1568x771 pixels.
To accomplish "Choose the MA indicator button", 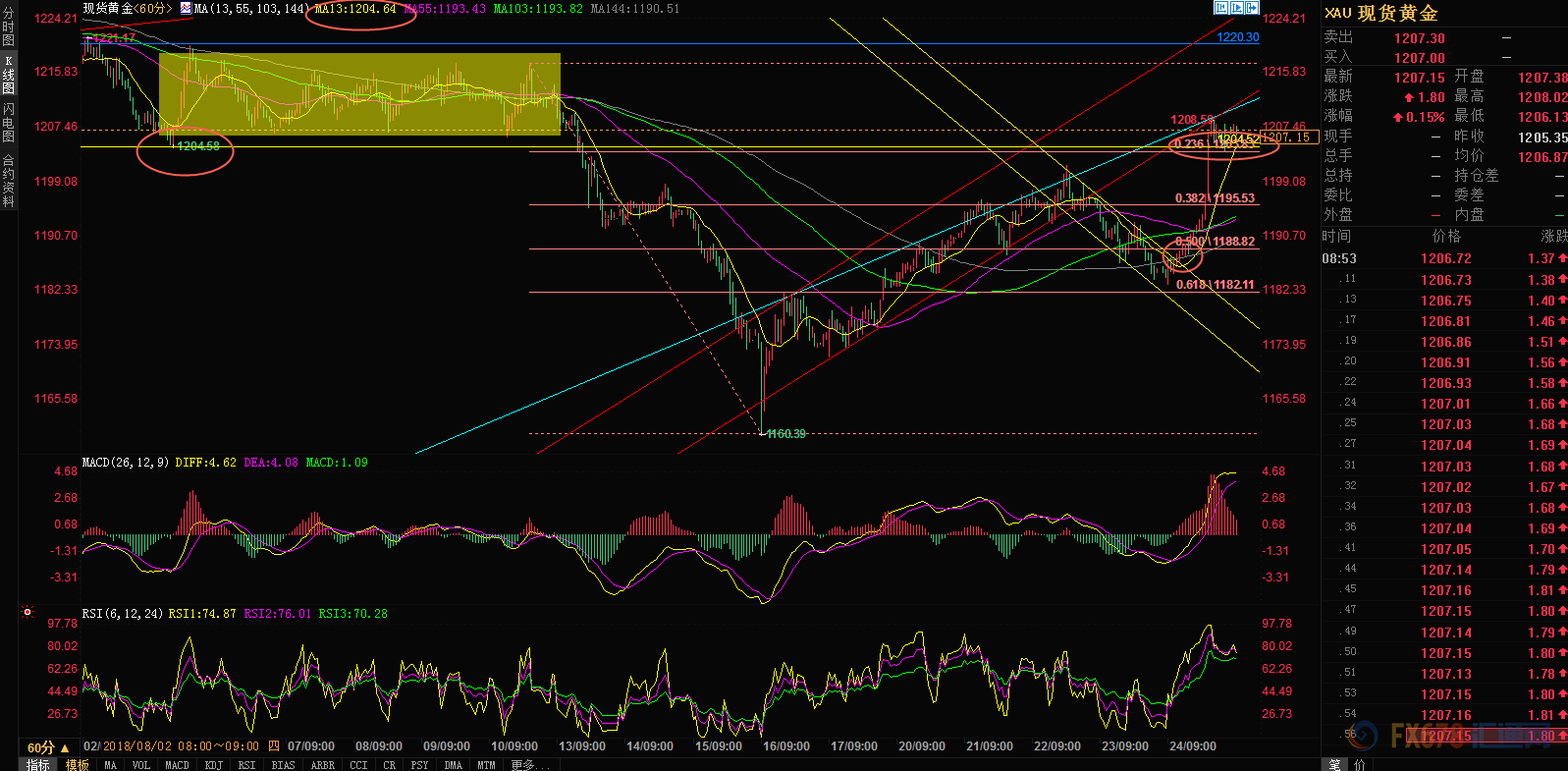I will point(110,764).
